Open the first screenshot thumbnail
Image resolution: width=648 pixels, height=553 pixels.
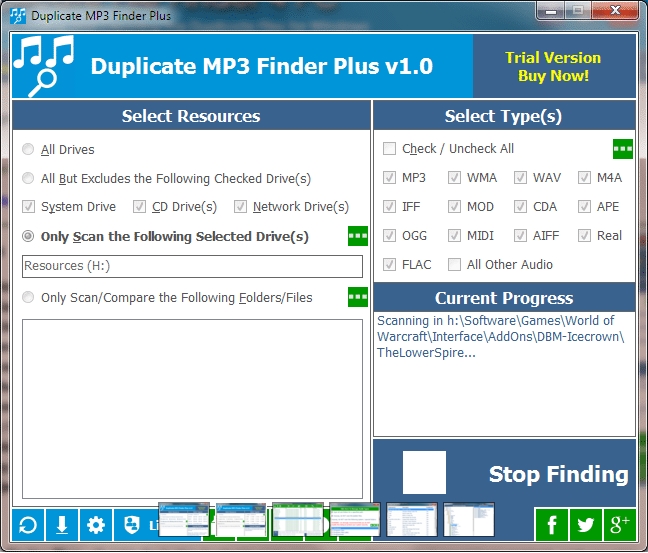[184, 519]
